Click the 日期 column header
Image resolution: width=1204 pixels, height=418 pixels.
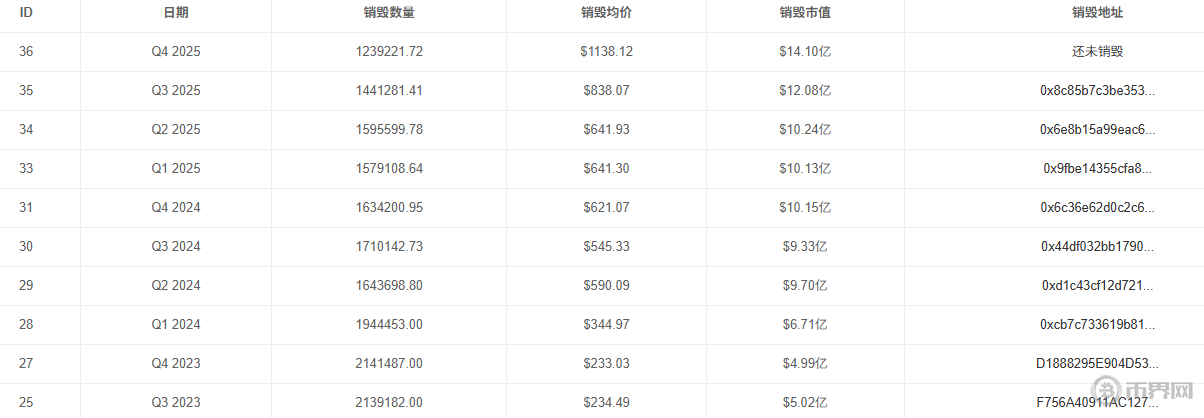point(175,13)
